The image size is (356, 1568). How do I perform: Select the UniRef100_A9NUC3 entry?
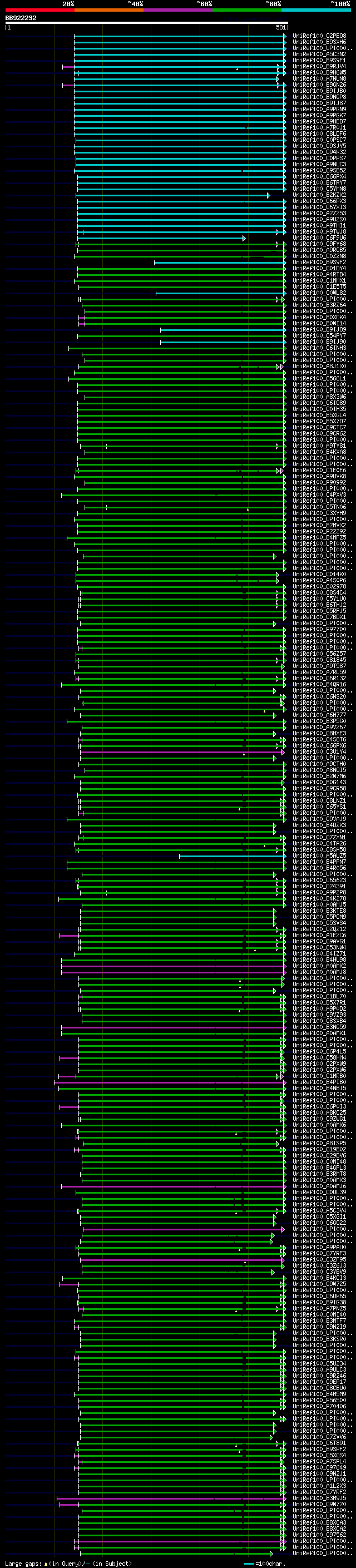click(319, 164)
